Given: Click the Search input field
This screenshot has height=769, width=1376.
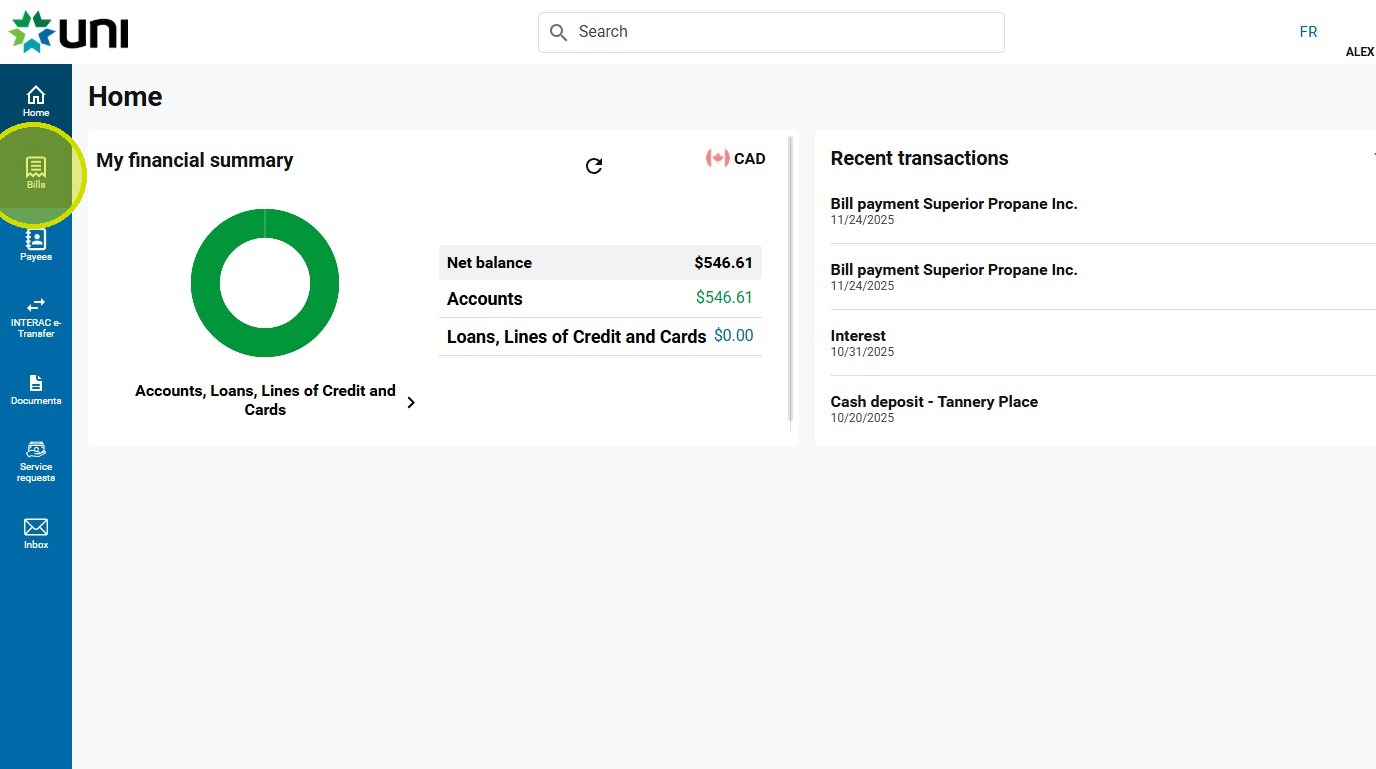Looking at the screenshot, I should click(770, 32).
